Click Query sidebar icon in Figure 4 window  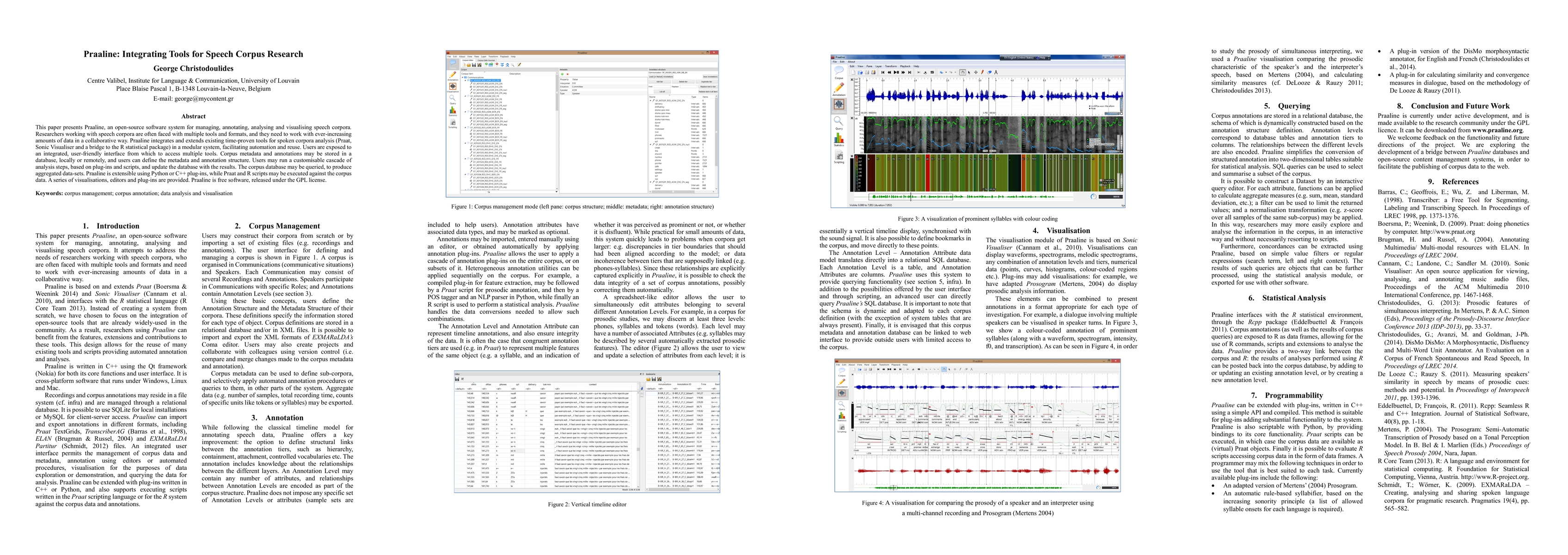click(x=842, y=405)
